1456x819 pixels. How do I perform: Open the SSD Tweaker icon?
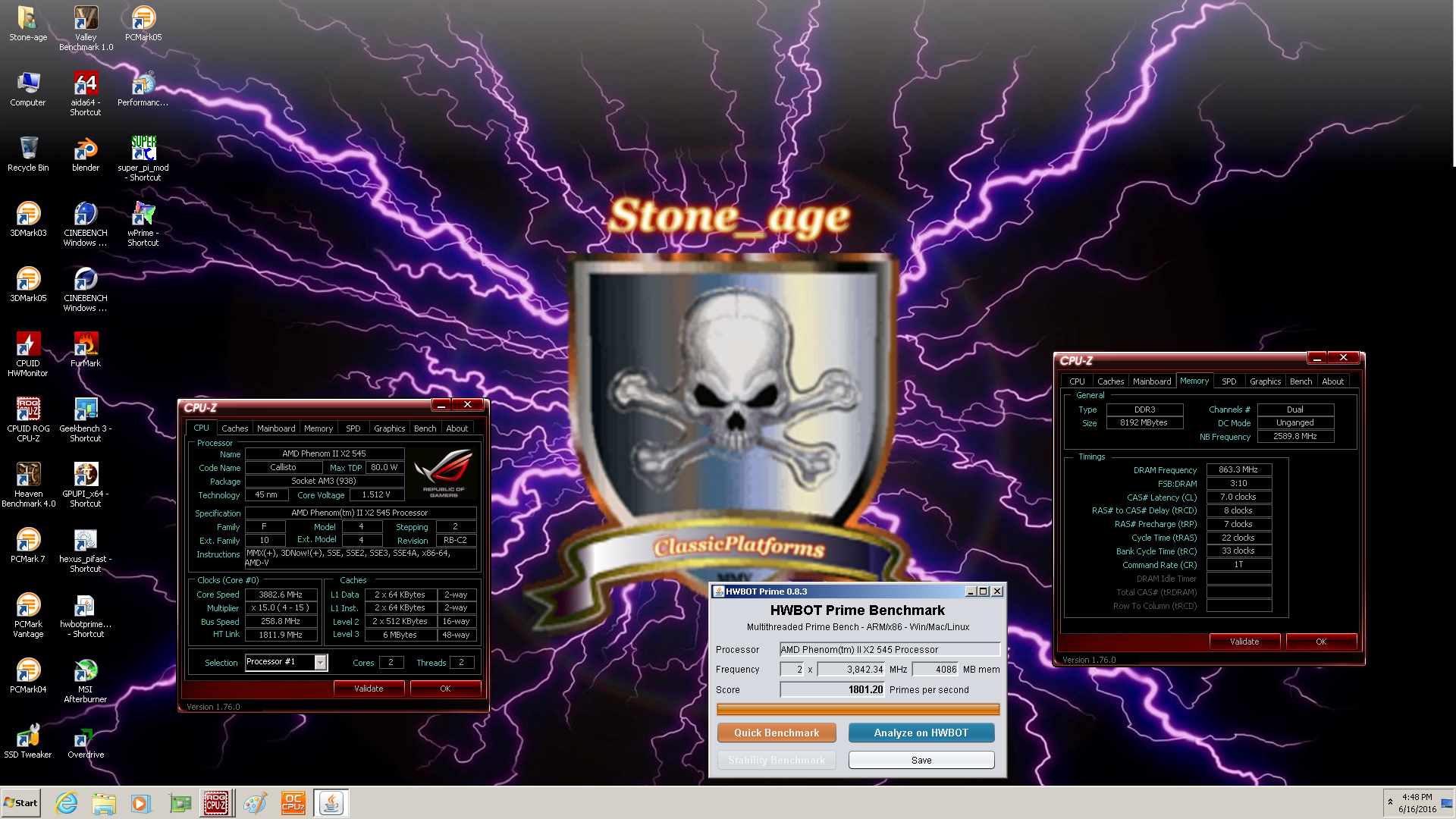click(28, 741)
